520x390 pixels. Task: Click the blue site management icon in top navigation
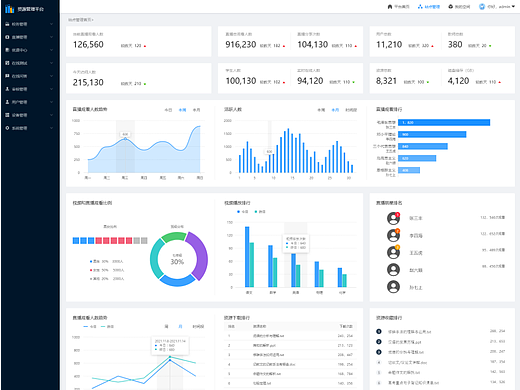pos(420,7)
